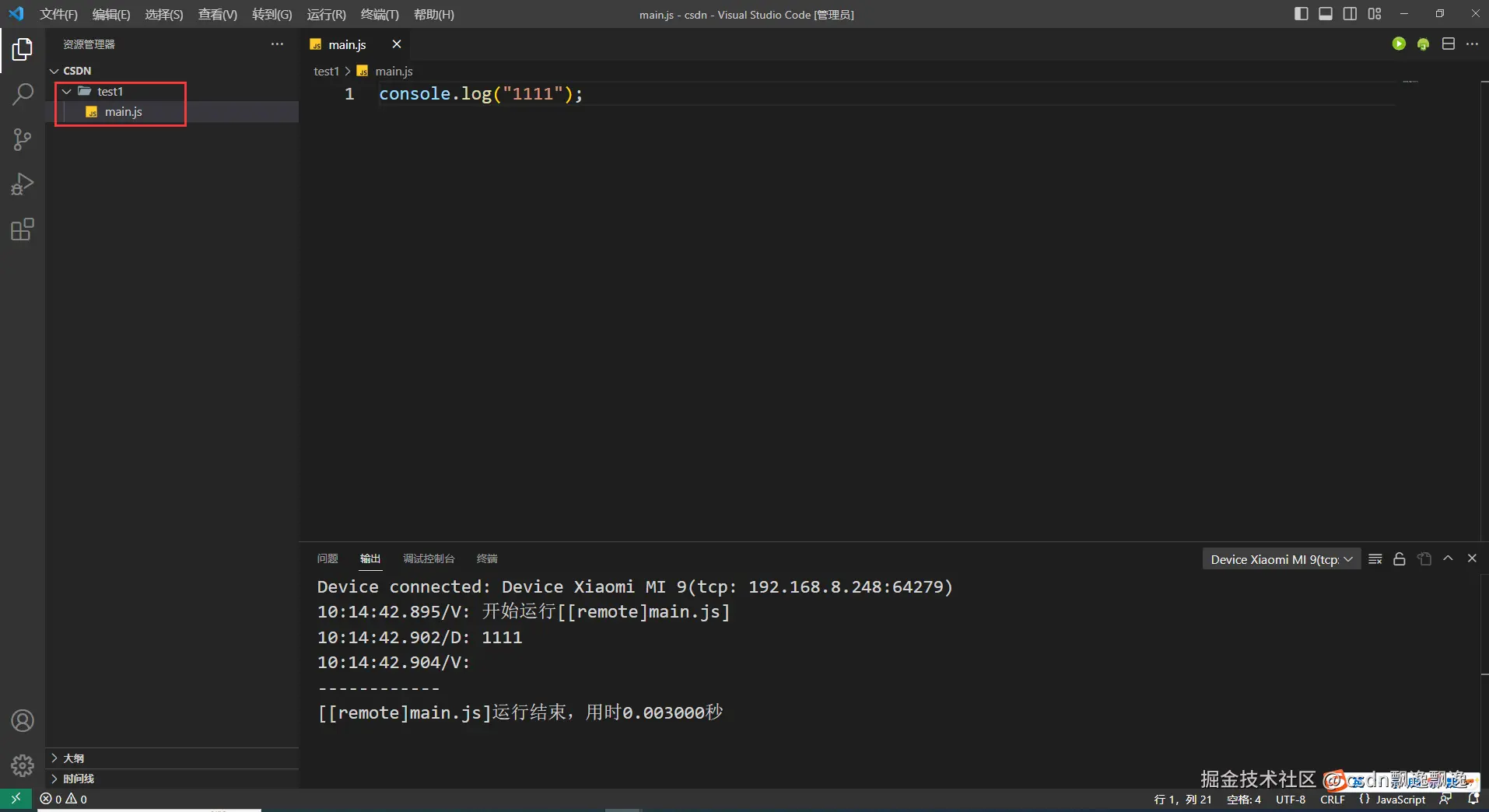The width and height of the screenshot is (1489, 812).
Task: Open the 转到(G) menu
Action: (x=272, y=15)
